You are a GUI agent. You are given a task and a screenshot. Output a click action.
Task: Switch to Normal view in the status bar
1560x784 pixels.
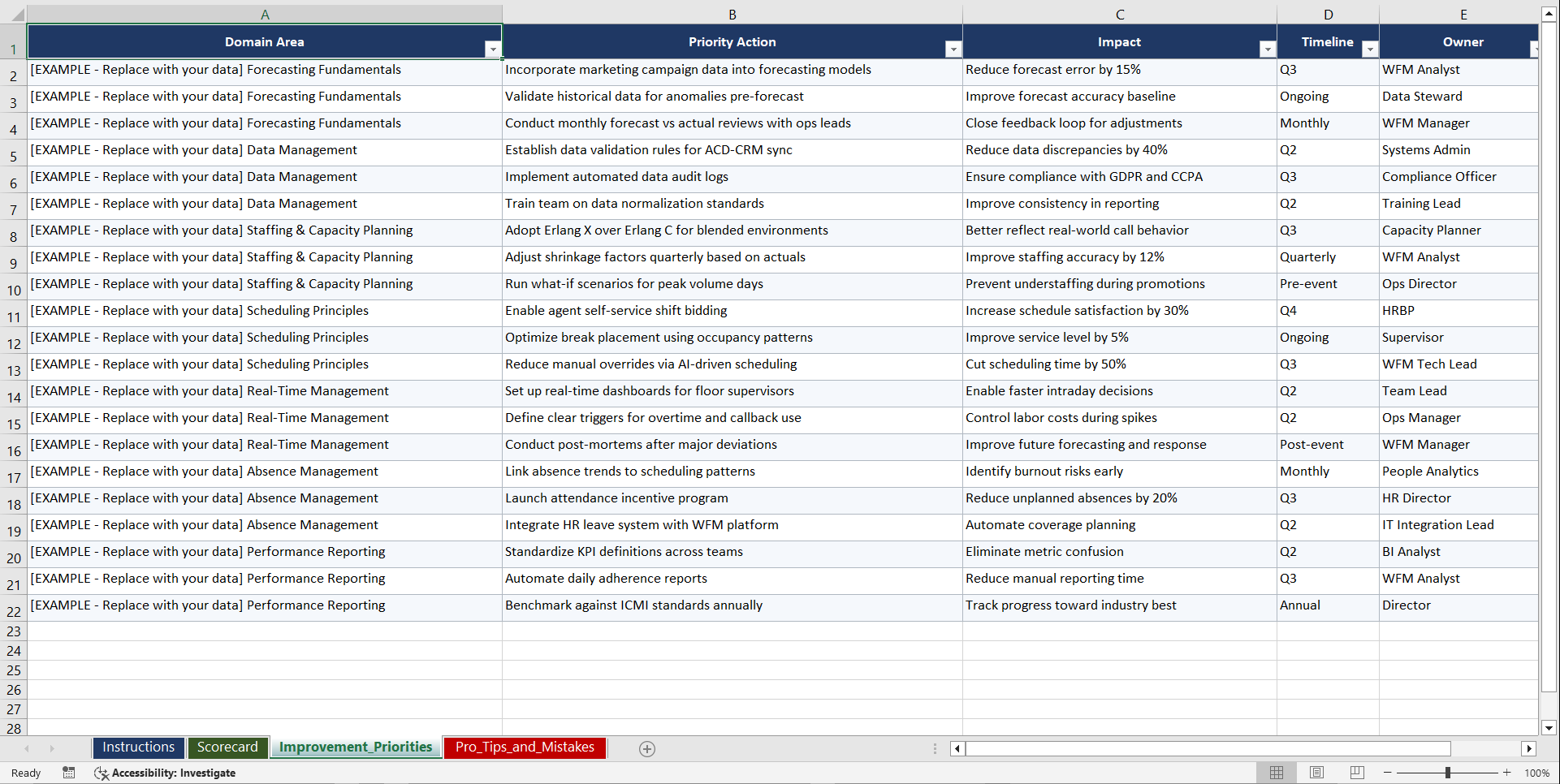tap(1276, 773)
